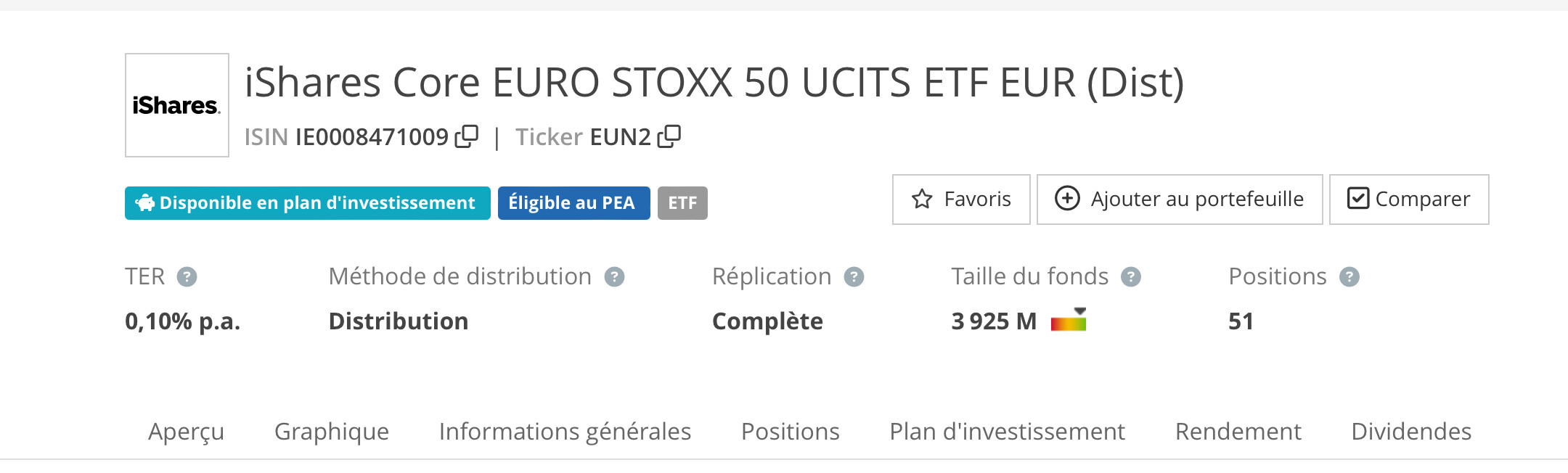This screenshot has width=1568, height=473.
Task: Click the iShares logo thumbnail
Action: coord(177,105)
